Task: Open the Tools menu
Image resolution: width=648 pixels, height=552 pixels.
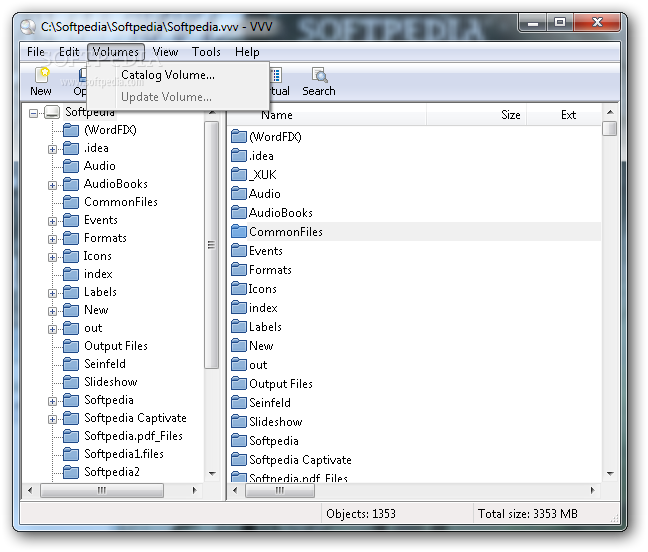Action: [206, 52]
